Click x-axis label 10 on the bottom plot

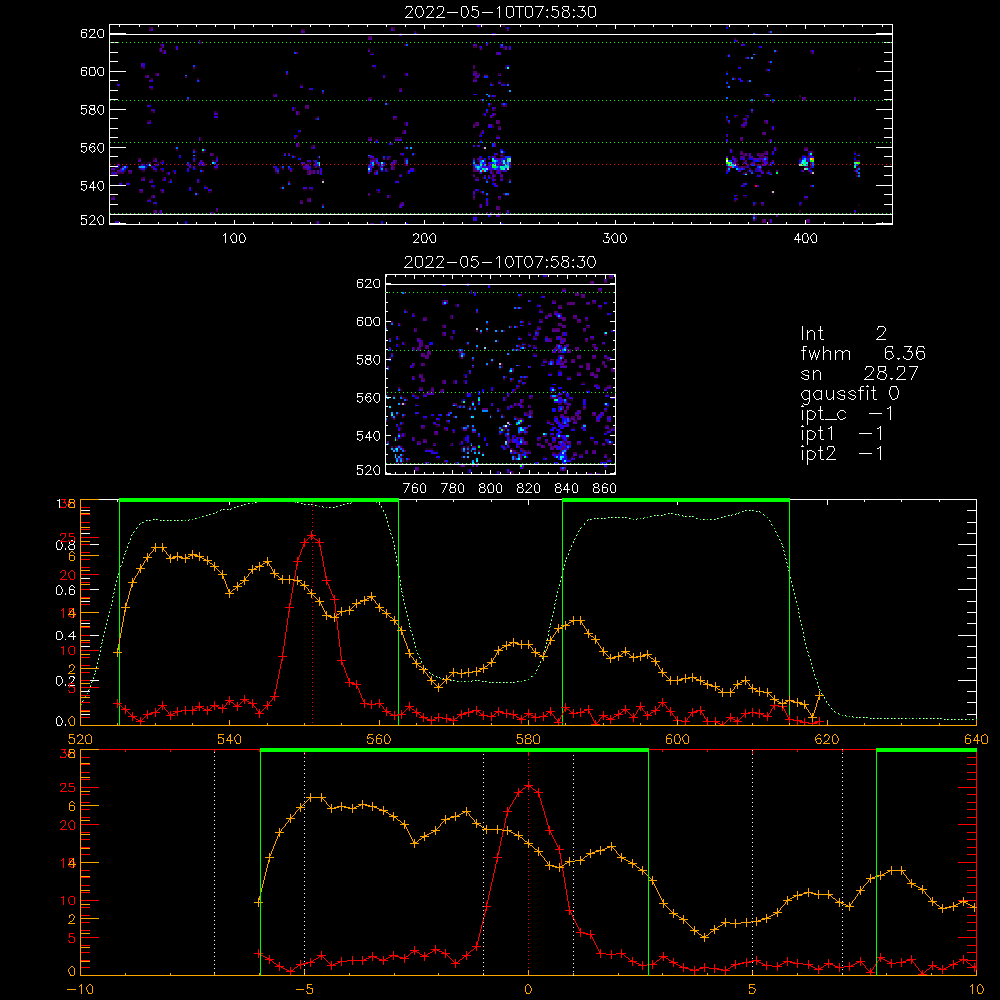click(976, 990)
